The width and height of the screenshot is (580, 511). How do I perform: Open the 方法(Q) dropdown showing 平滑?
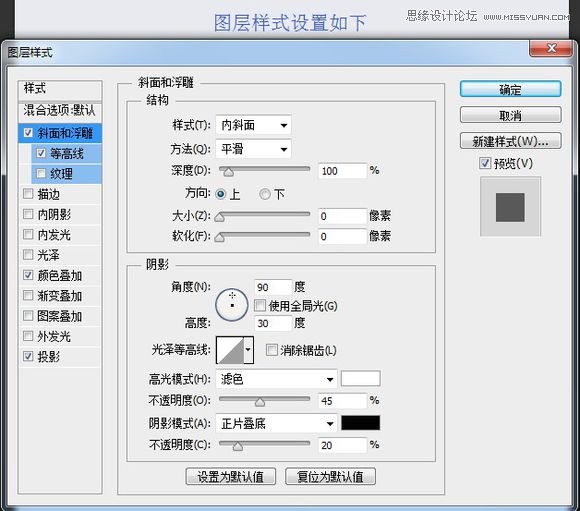pyautogui.click(x=253, y=149)
